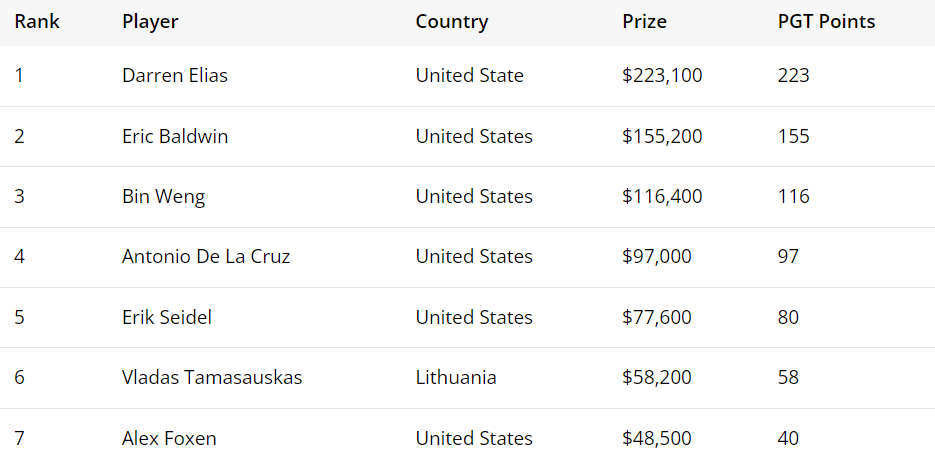The image size is (935, 467).
Task: Select the Country column header
Action: 452,22
